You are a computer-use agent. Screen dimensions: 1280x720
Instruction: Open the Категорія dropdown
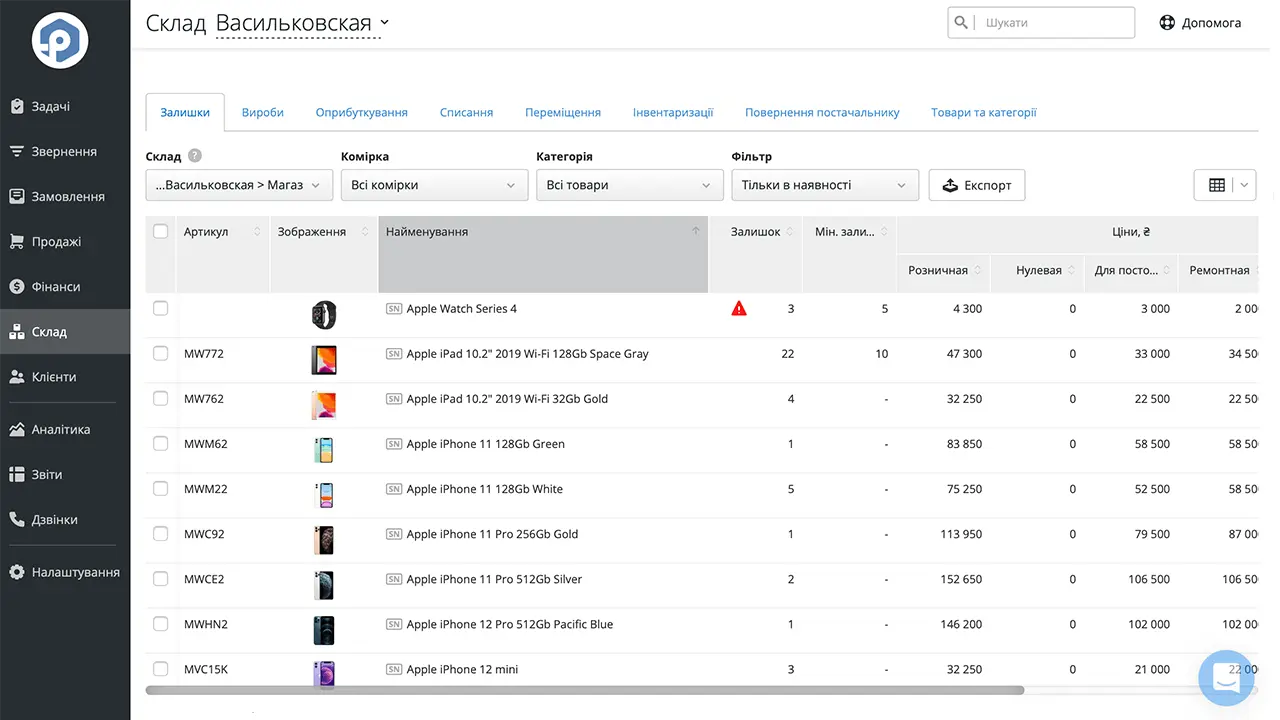(629, 185)
